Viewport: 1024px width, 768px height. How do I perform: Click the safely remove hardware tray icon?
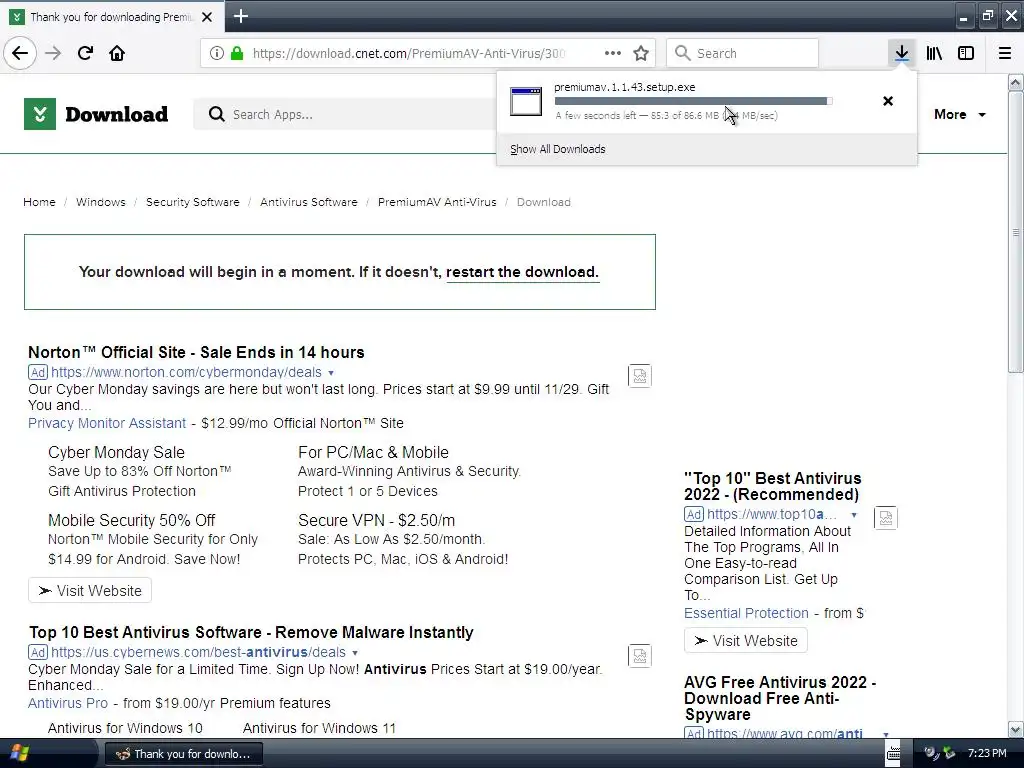(949, 753)
